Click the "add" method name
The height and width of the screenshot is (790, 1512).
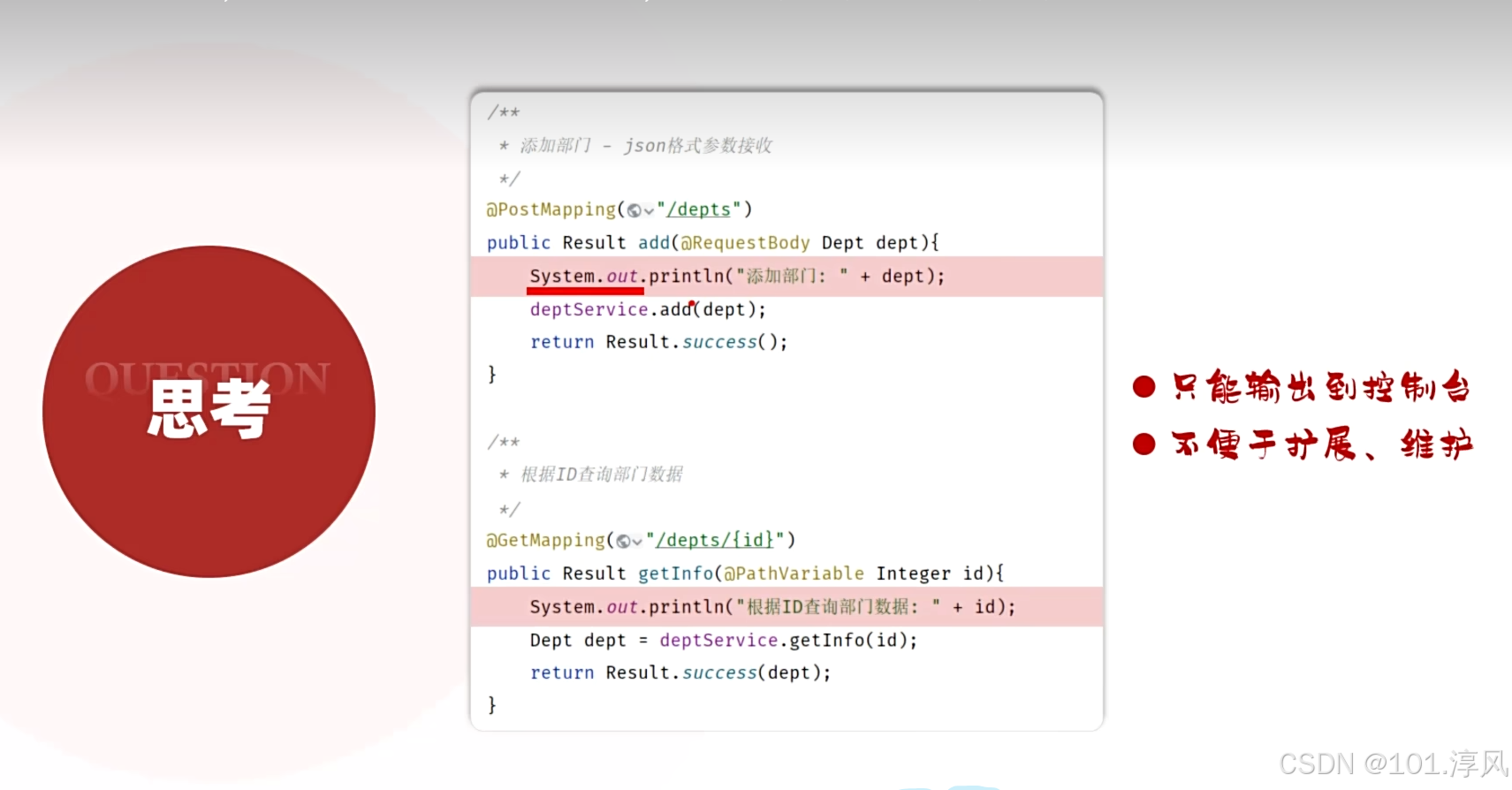654,242
